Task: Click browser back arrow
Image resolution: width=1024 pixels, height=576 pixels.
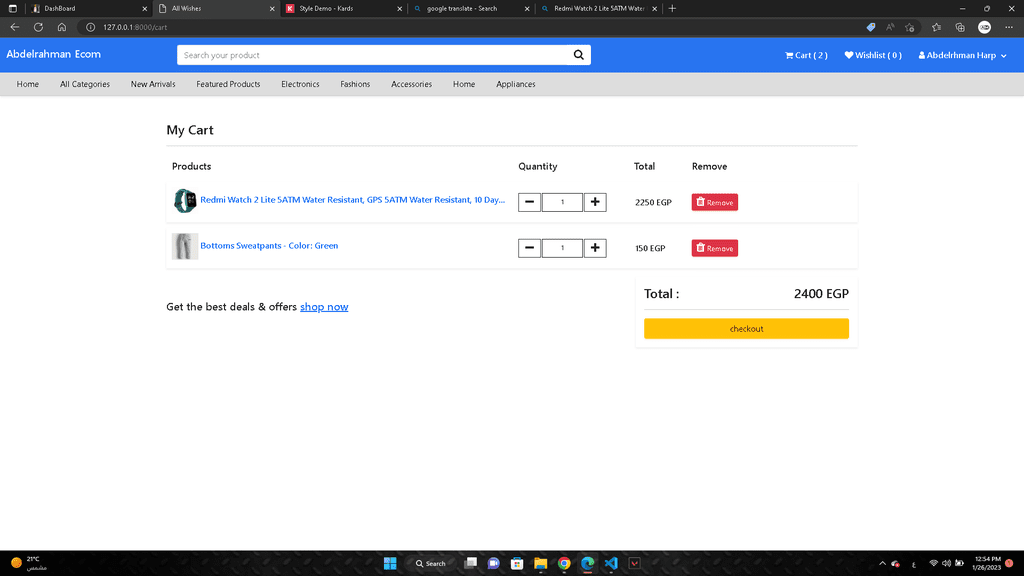Action: point(15,27)
